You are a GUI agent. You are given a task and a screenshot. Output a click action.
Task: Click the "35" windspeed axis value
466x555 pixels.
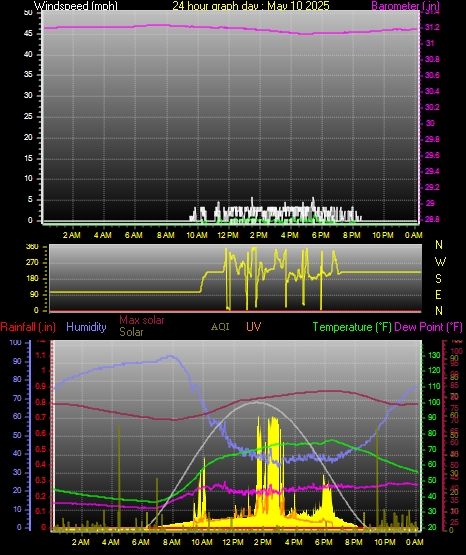(x=28, y=75)
